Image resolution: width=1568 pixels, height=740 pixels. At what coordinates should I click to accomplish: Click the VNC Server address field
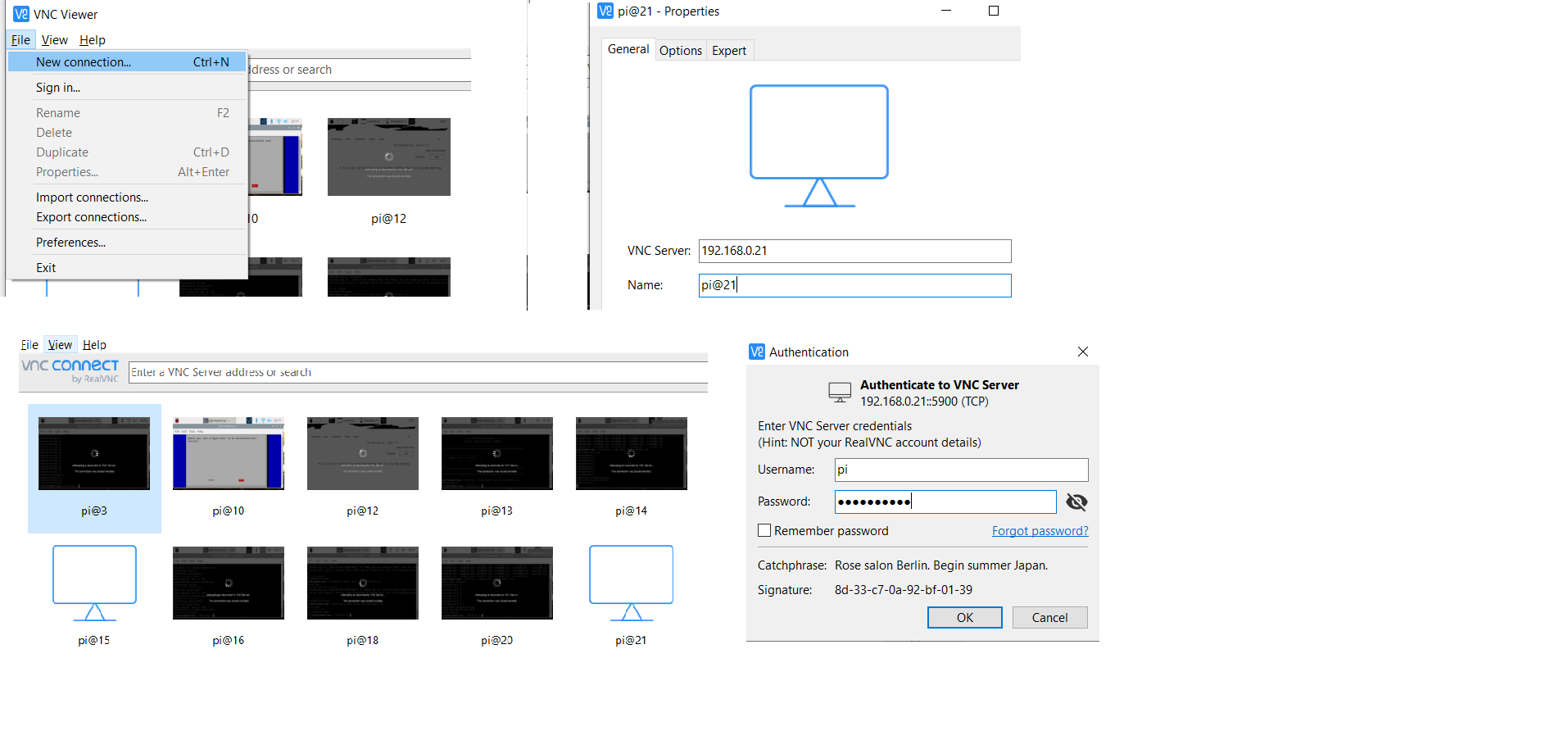coord(854,251)
